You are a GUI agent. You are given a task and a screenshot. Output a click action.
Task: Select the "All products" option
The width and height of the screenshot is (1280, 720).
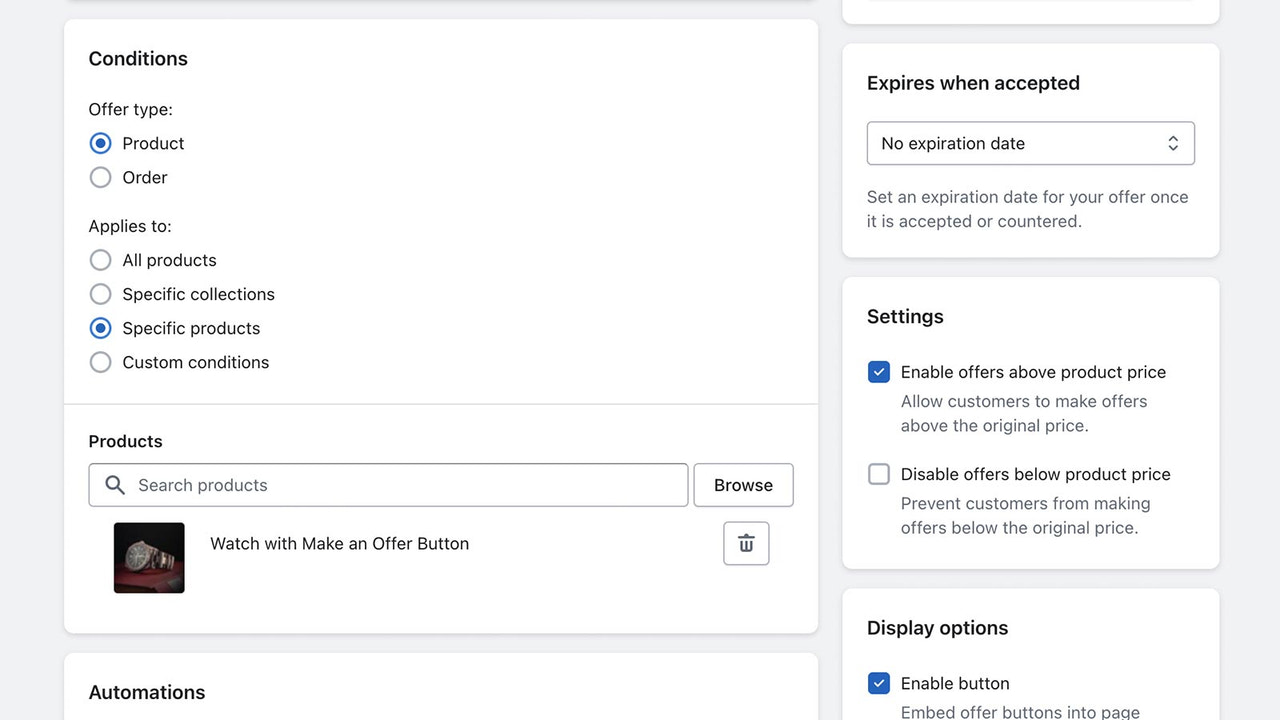(x=100, y=260)
